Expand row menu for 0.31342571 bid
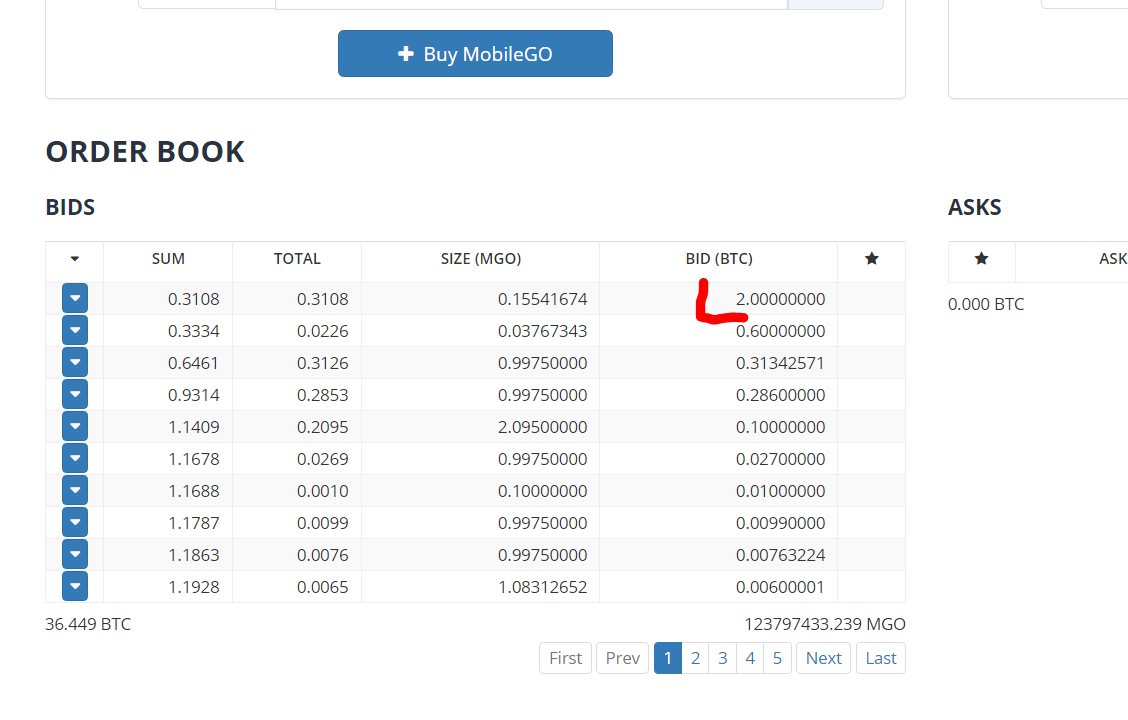This screenshot has width=1128, height=720. [75, 362]
